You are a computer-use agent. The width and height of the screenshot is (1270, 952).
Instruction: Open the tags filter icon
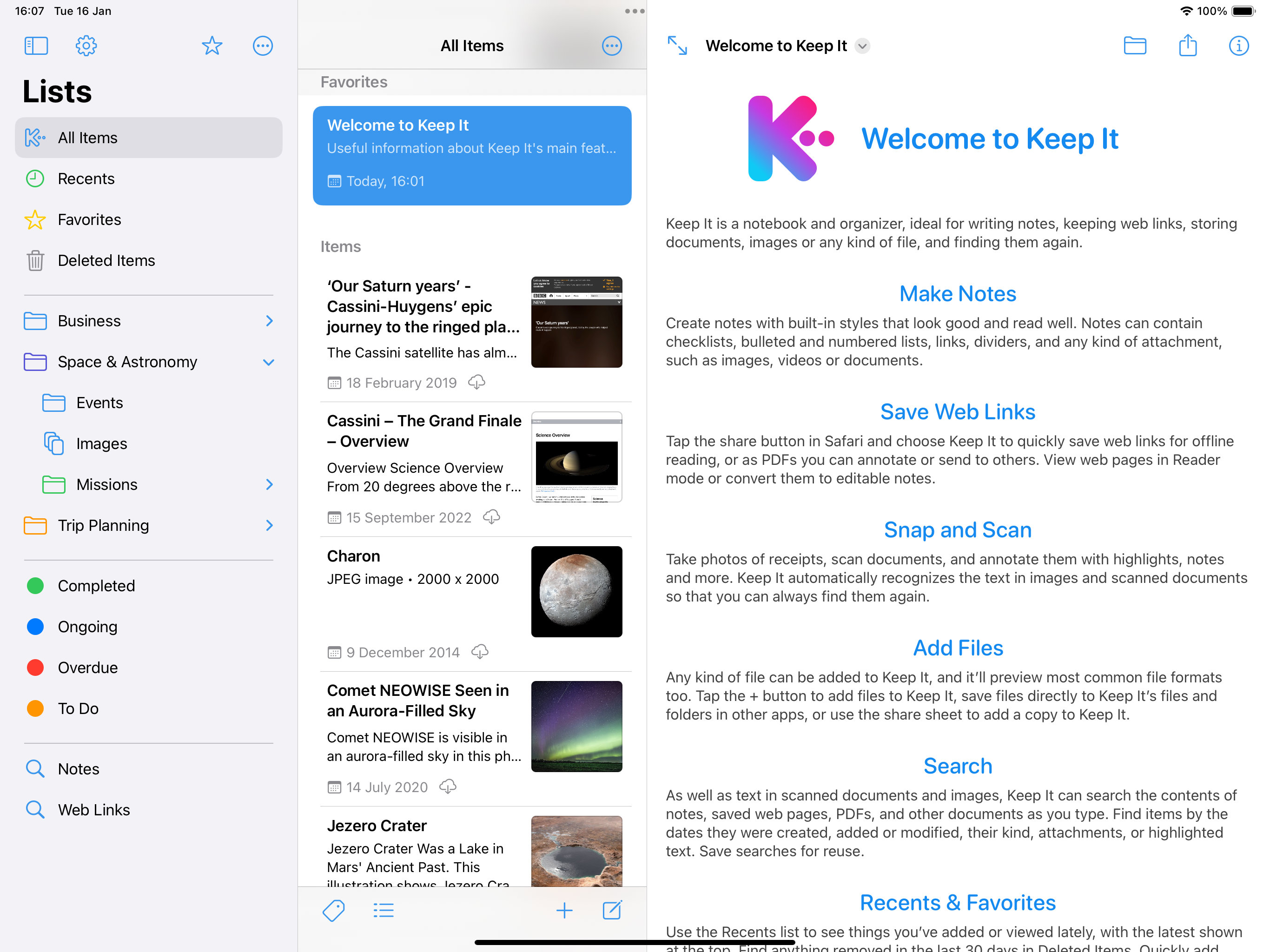click(x=334, y=910)
